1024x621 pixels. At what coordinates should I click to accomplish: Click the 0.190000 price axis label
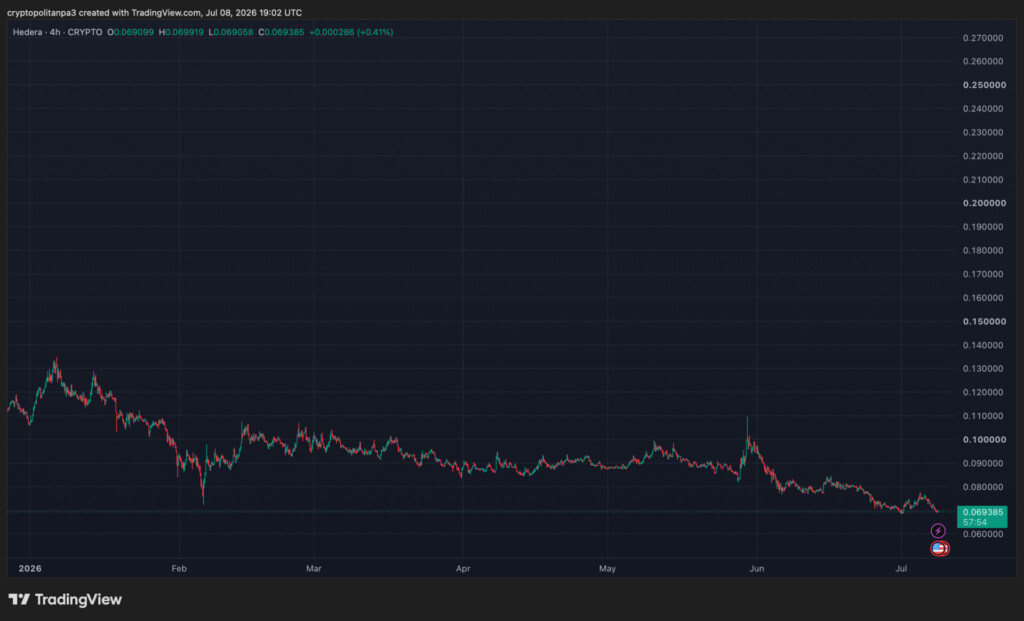click(983, 227)
